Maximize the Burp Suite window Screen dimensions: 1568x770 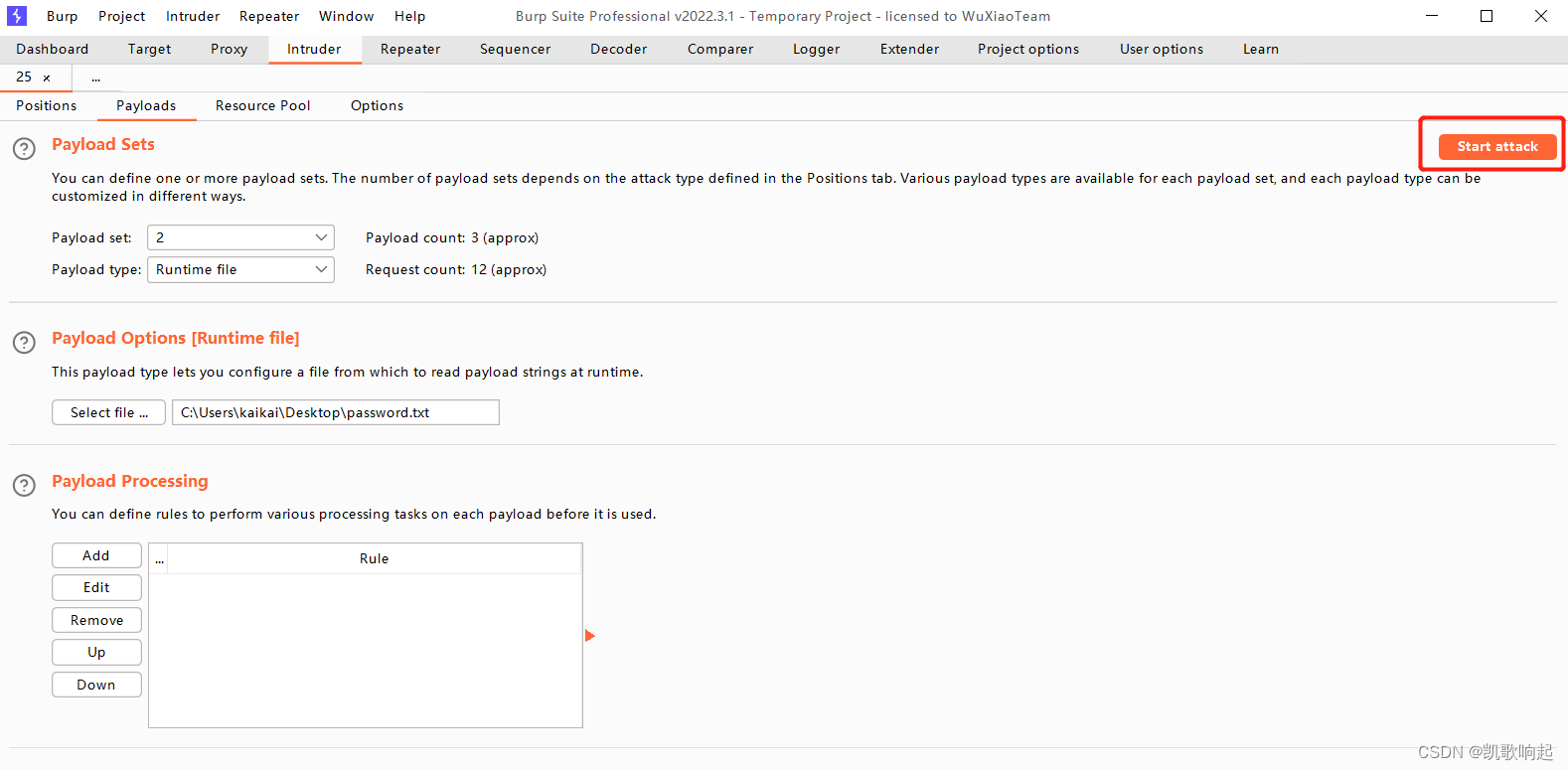coord(1487,16)
